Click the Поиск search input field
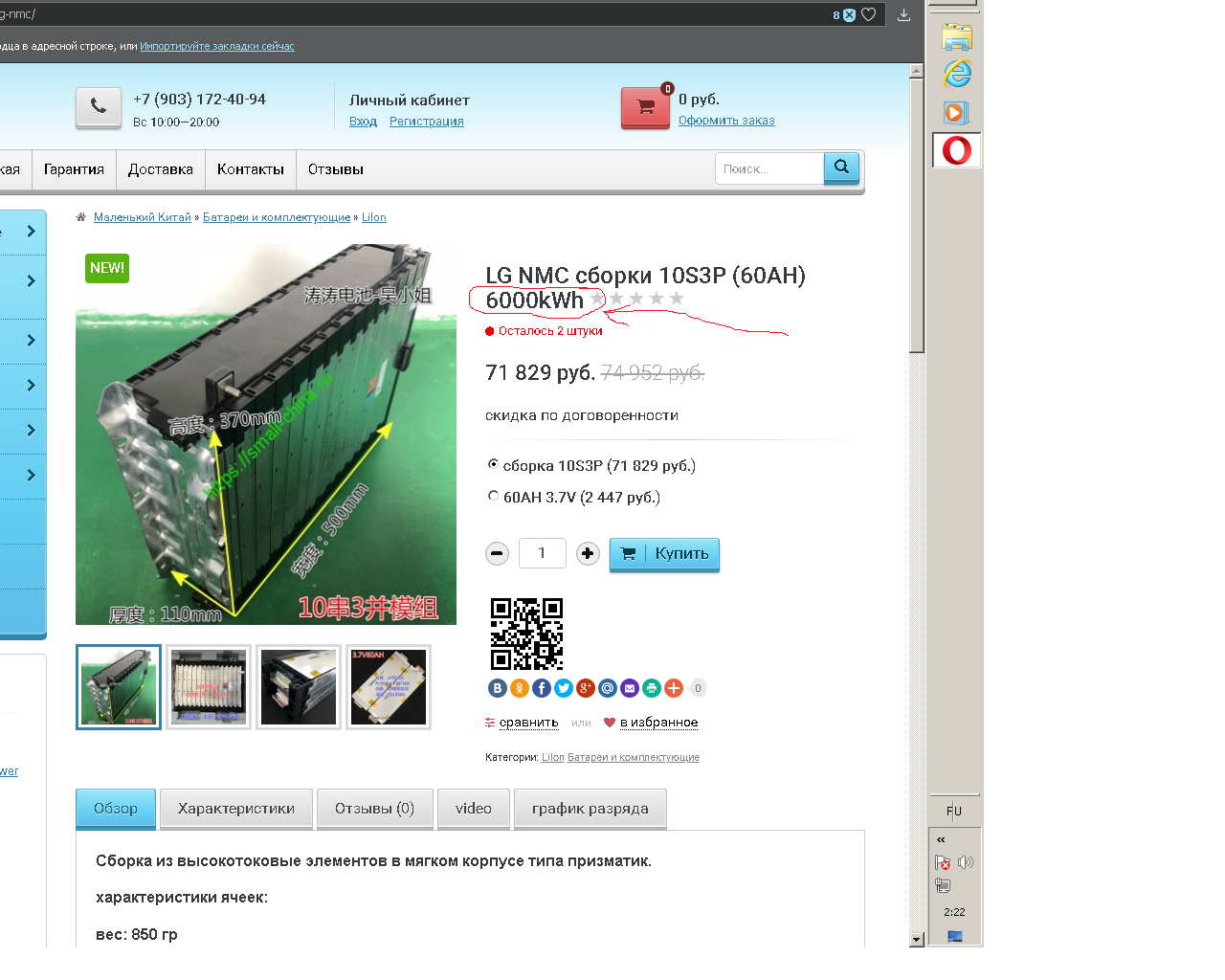 tap(769, 168)
